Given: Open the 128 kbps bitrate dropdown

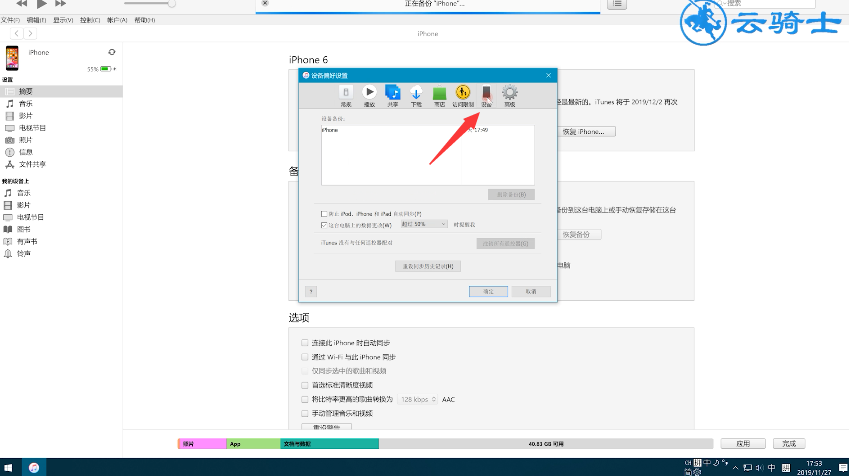Looking at the screenshot, I should tap(418, 400).
